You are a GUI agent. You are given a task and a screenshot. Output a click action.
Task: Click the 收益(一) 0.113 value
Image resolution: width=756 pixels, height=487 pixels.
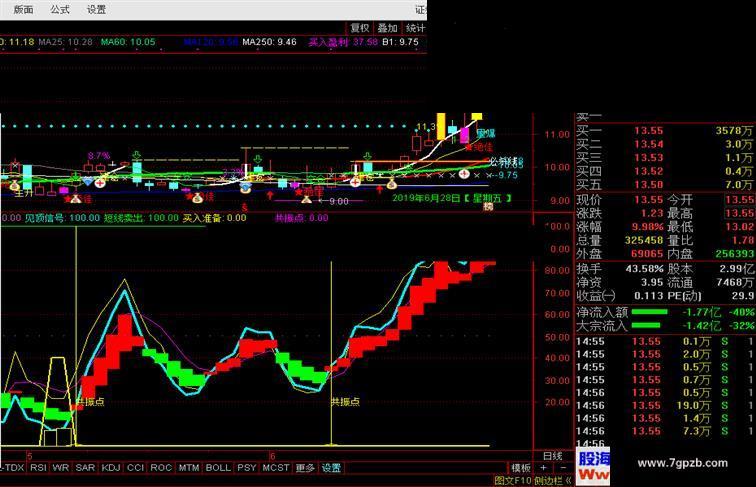[x=649, y=296]
